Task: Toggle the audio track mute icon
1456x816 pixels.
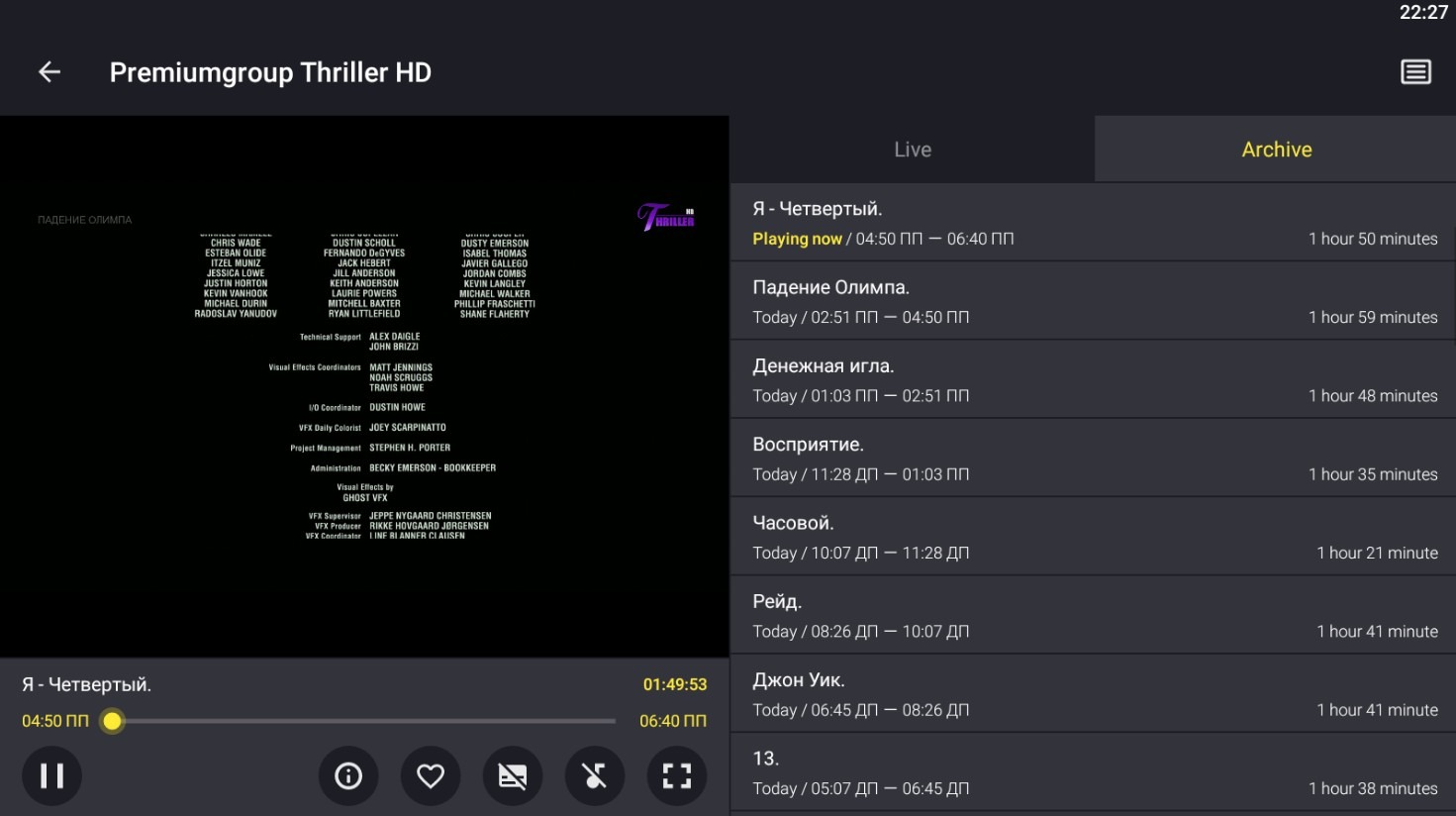Action: pyautogui.click(x=595, y=775)
